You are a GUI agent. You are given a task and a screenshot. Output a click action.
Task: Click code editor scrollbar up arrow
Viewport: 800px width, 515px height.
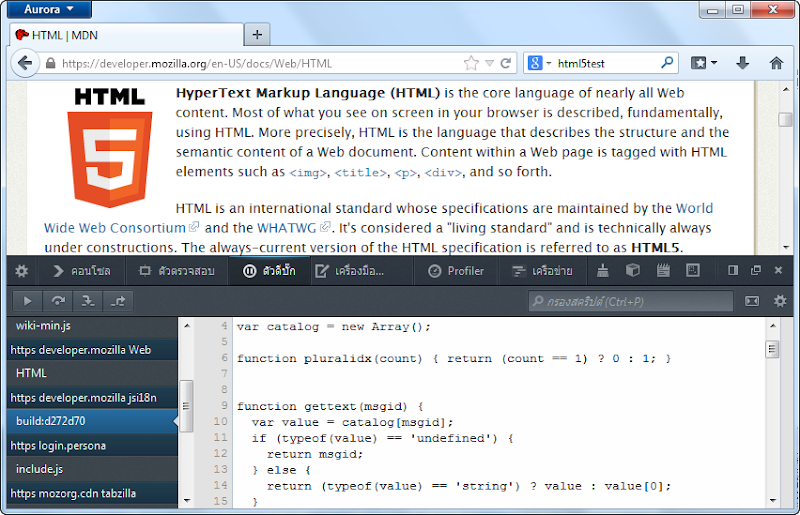coord(772,325)
